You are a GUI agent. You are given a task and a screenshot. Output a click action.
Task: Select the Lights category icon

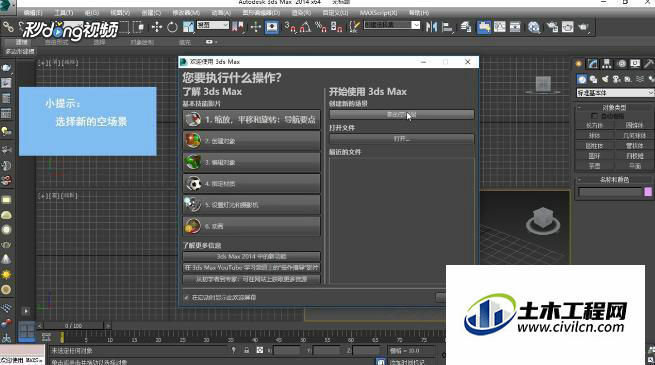(605, 79)
